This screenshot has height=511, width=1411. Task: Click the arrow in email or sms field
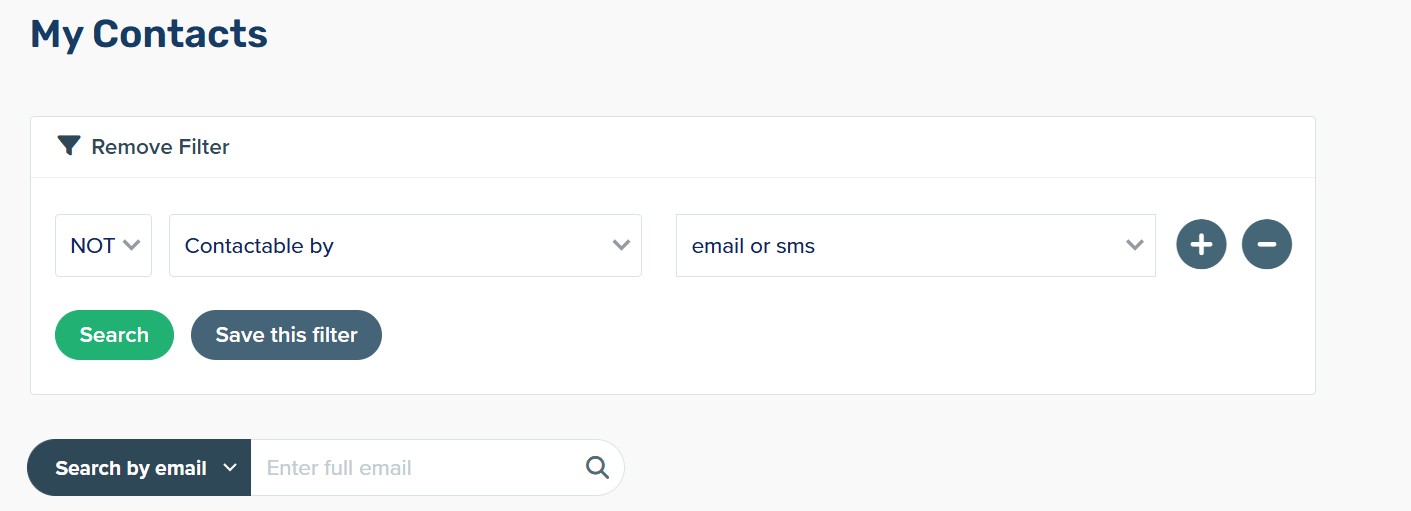click(x=1134, y=245)
